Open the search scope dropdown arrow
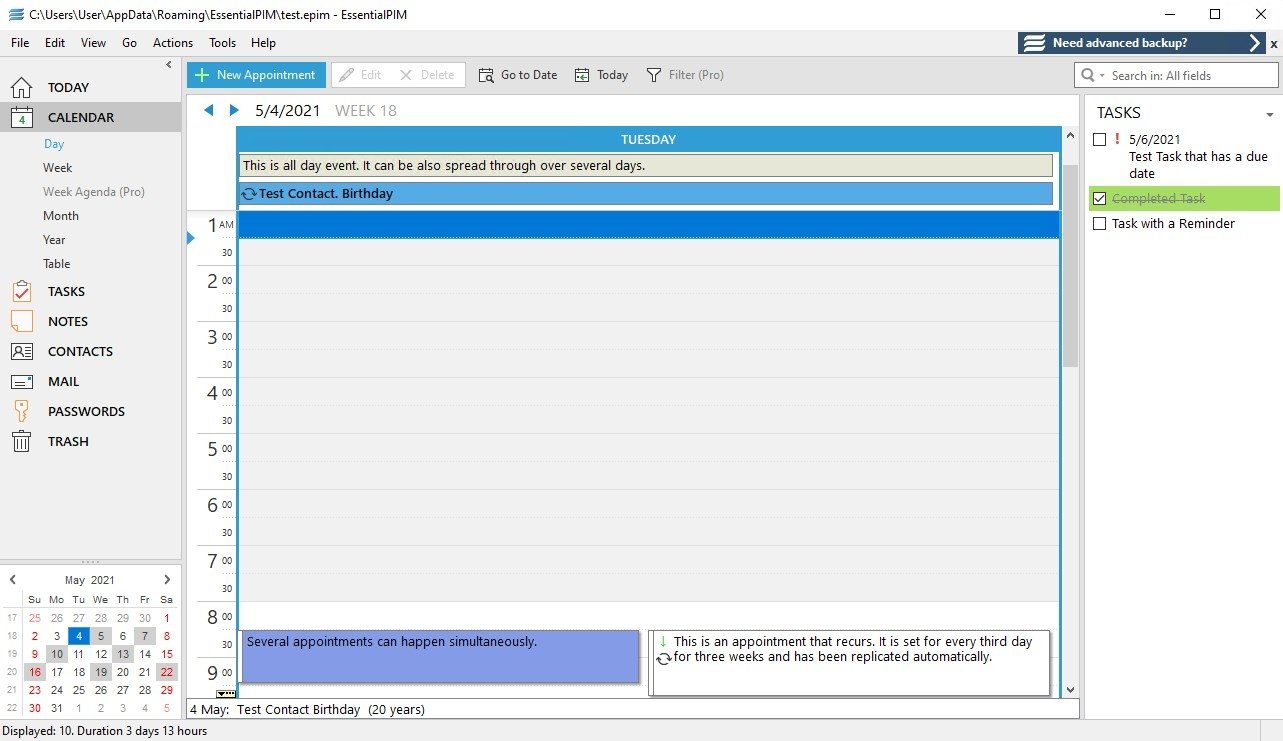The image size is (1283, 741). (x=1102, y=76)
